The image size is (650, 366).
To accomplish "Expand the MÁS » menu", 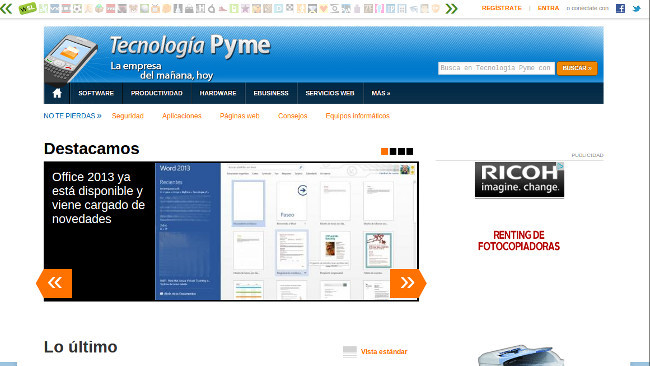I will [x=381, y=93].
